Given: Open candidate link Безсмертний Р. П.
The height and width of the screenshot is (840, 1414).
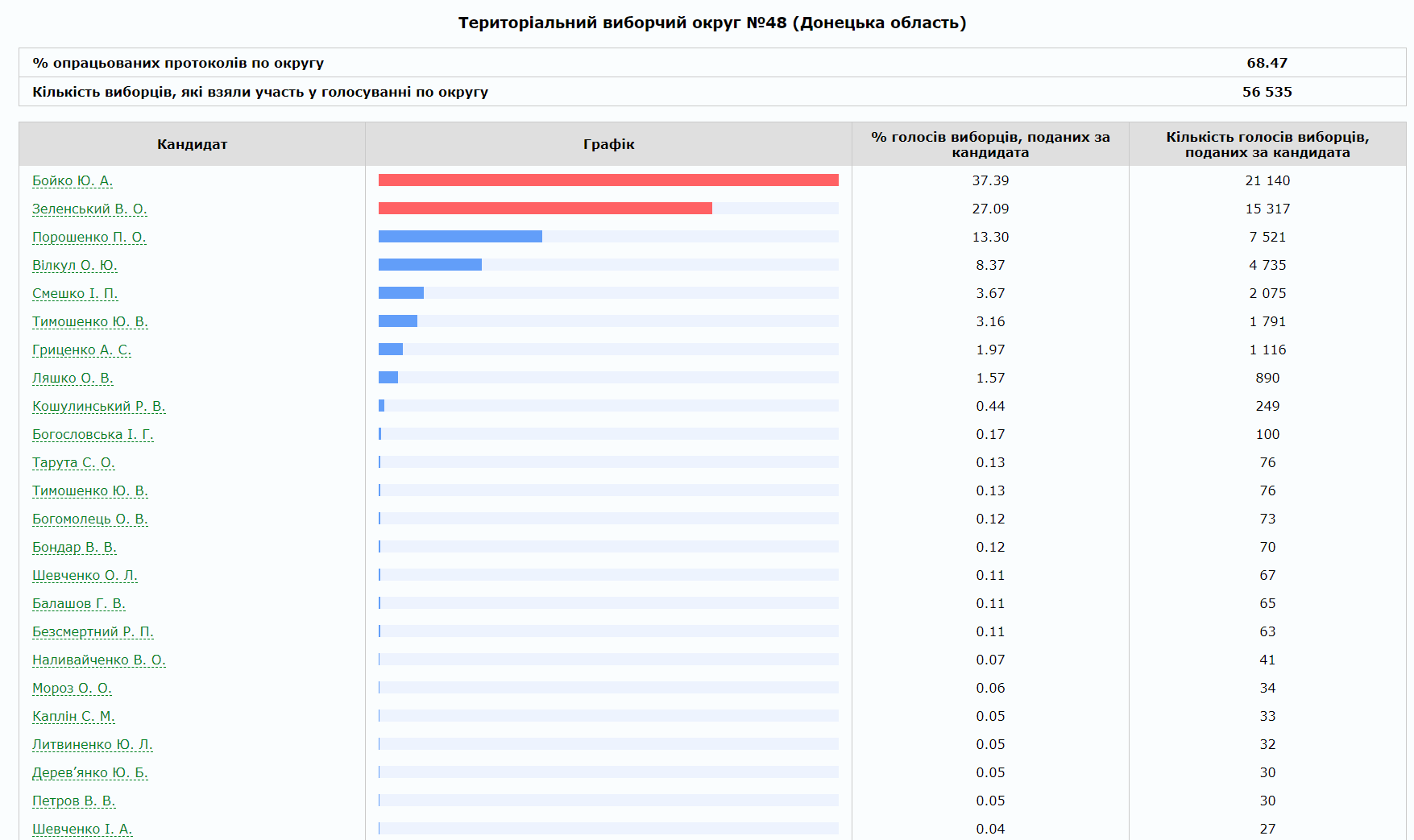Looking at the screenshot, I should (93, 631).
